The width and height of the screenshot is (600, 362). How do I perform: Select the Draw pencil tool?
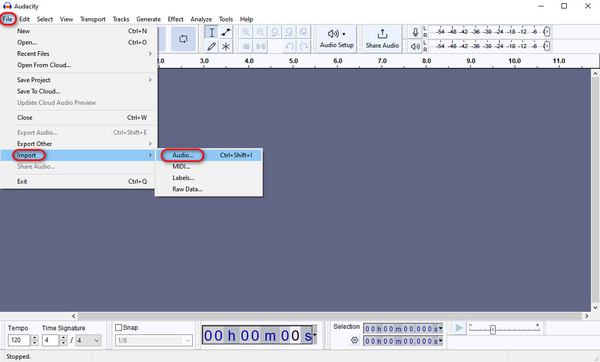[211, 47]
